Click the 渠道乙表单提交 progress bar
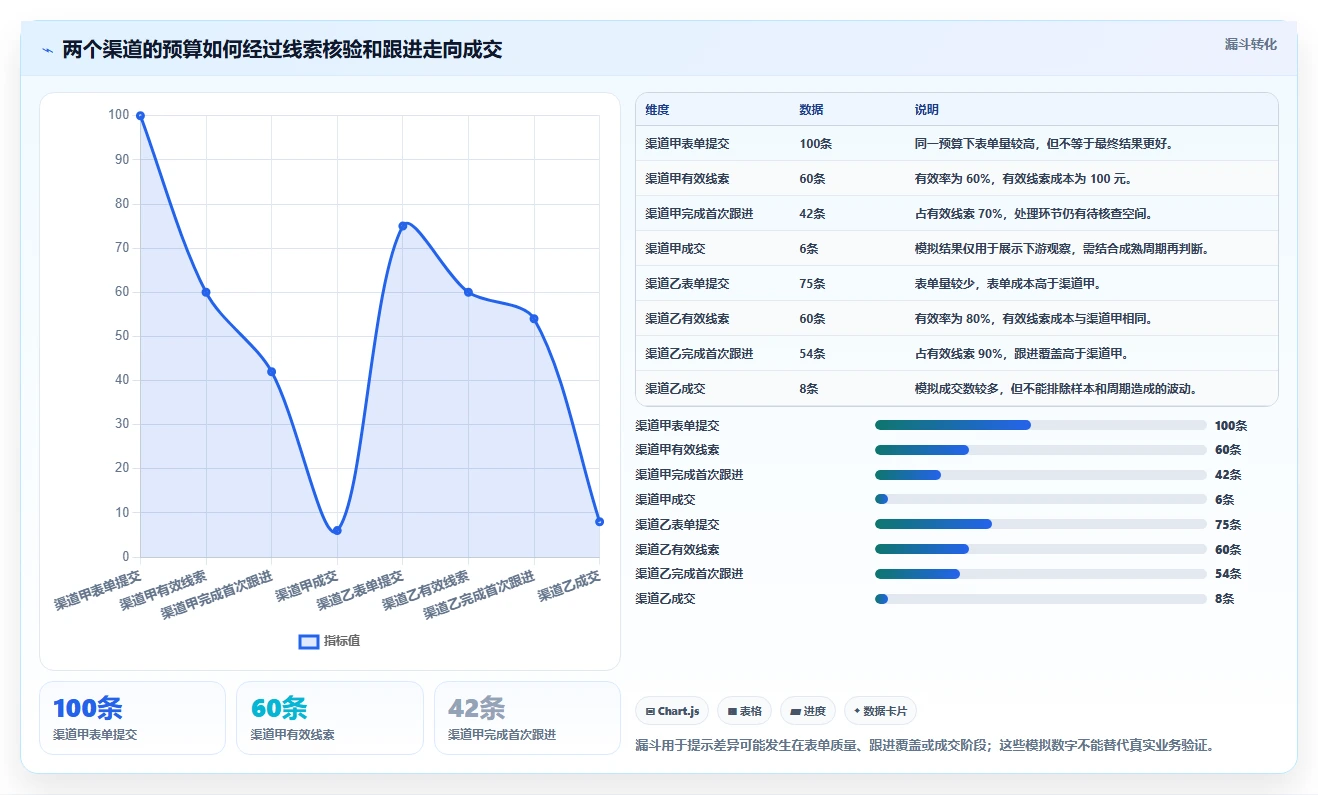 click(x=1041, y=524)
